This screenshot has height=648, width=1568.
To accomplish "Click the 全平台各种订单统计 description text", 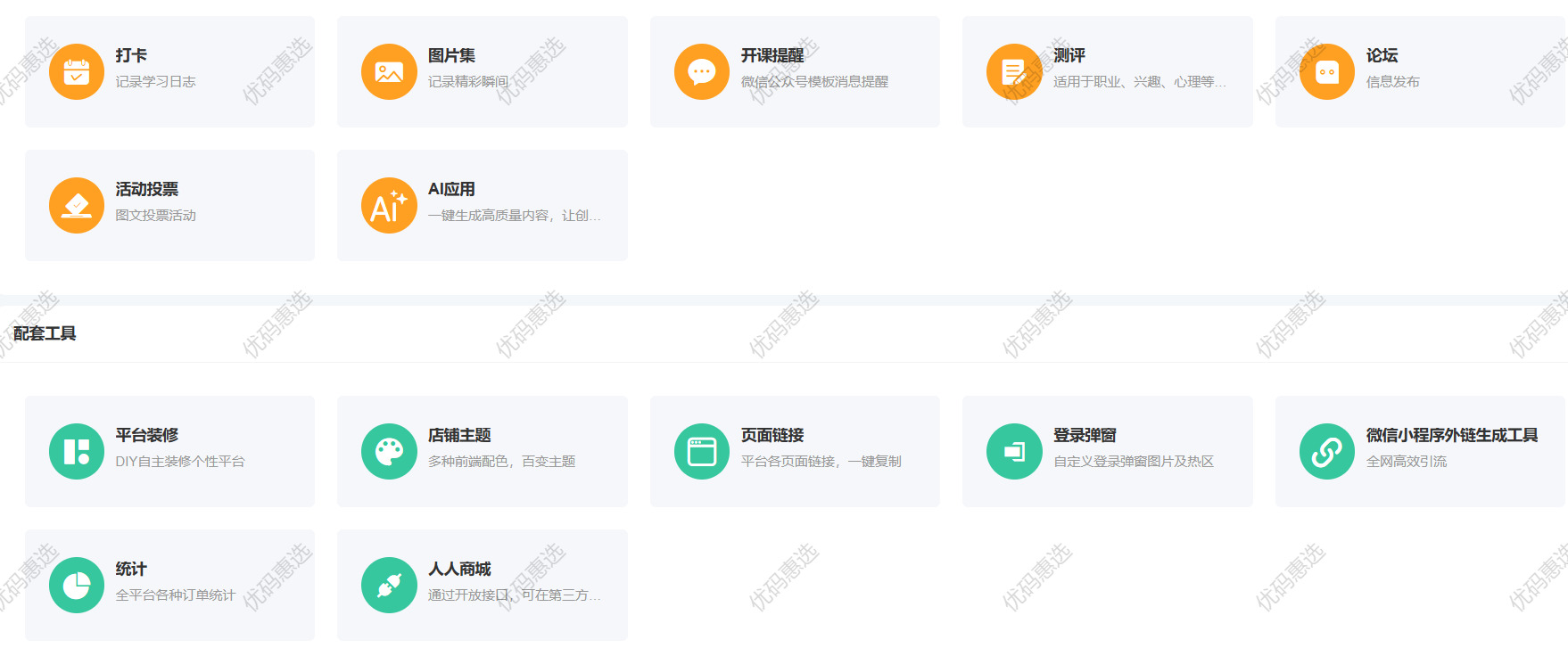I will 176,595.
